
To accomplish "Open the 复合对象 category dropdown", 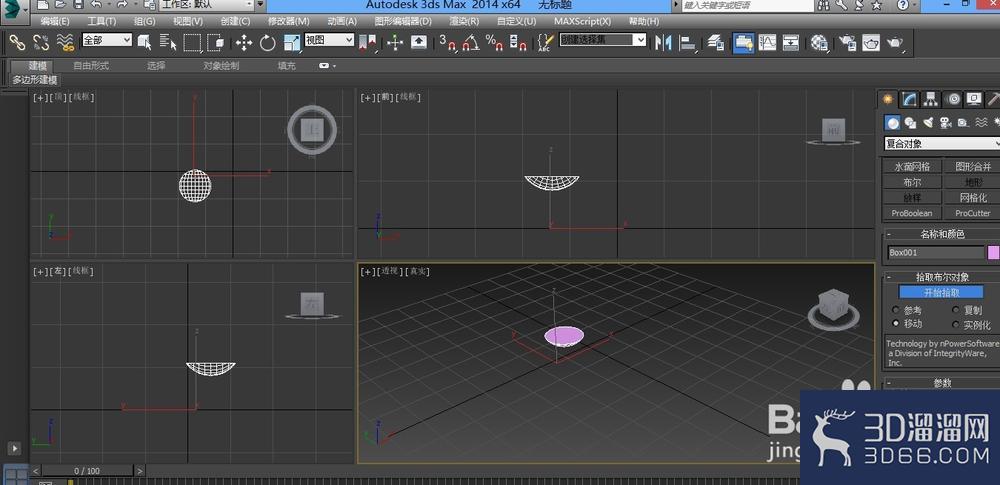I will point(943,144).
